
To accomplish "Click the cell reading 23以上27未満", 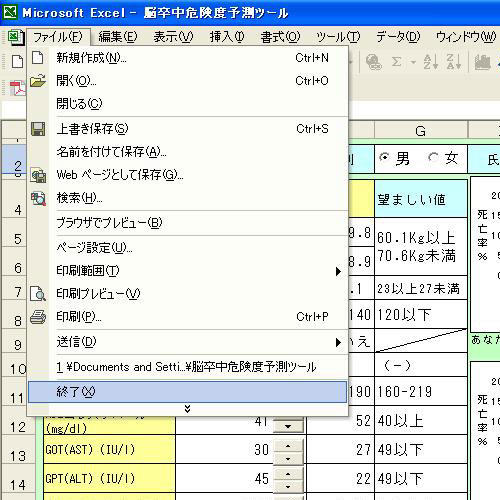I will pos(421,288).
